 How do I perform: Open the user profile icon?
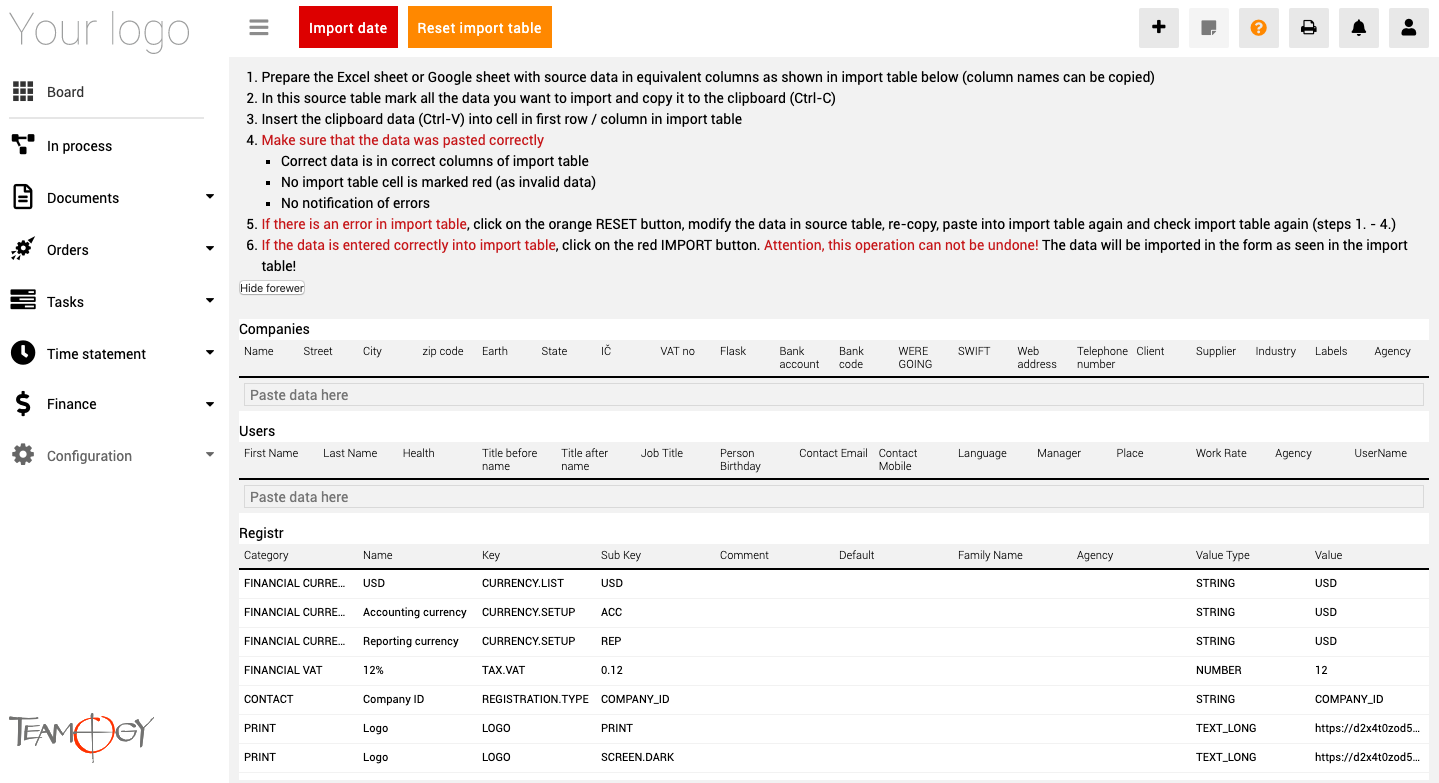point(1409,28)
